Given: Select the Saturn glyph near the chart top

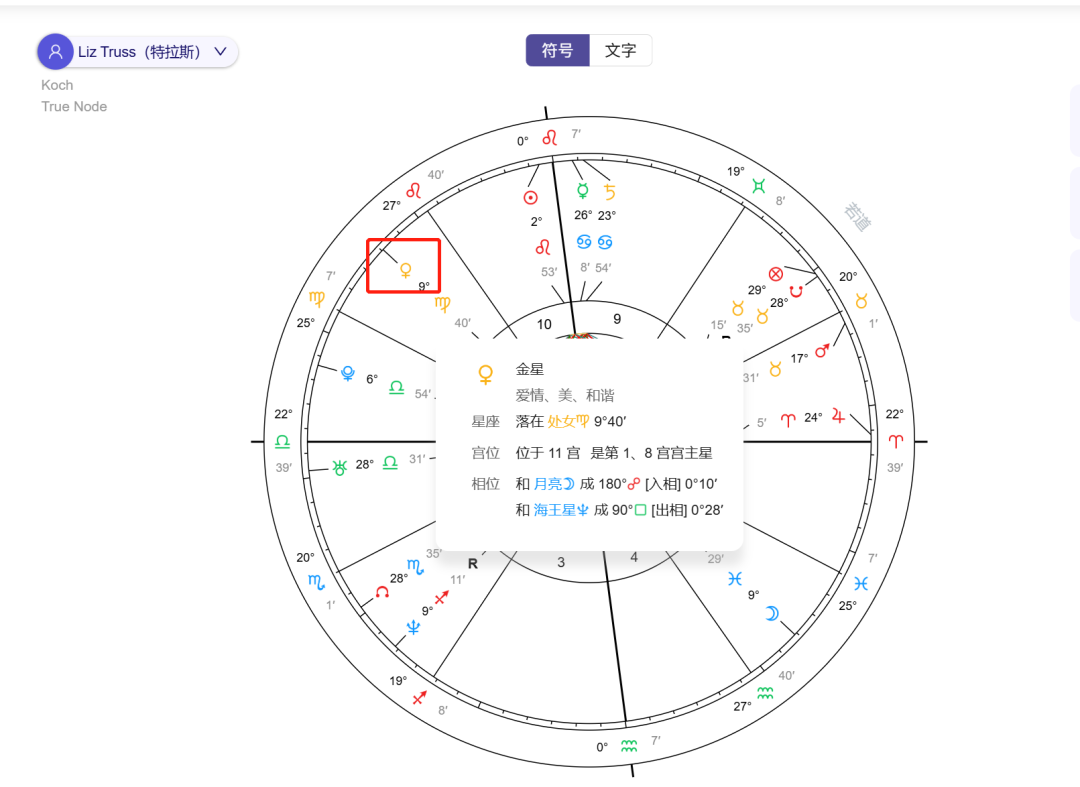Looking at the screenshot, I should click(611, 190).
